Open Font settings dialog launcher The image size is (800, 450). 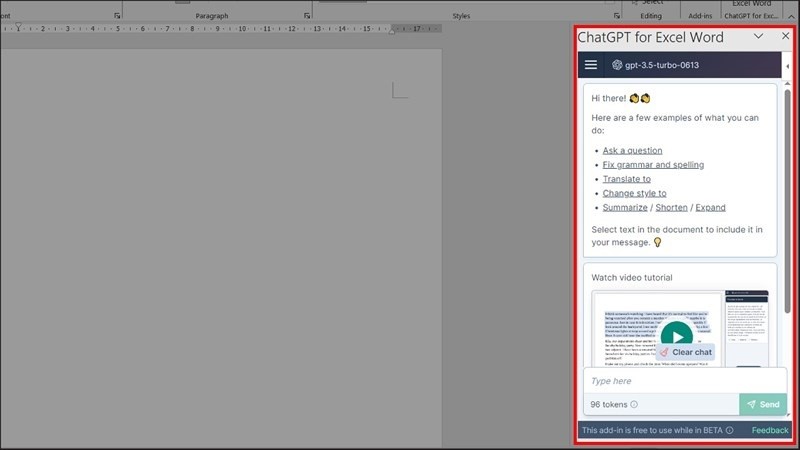click(117, 16)
